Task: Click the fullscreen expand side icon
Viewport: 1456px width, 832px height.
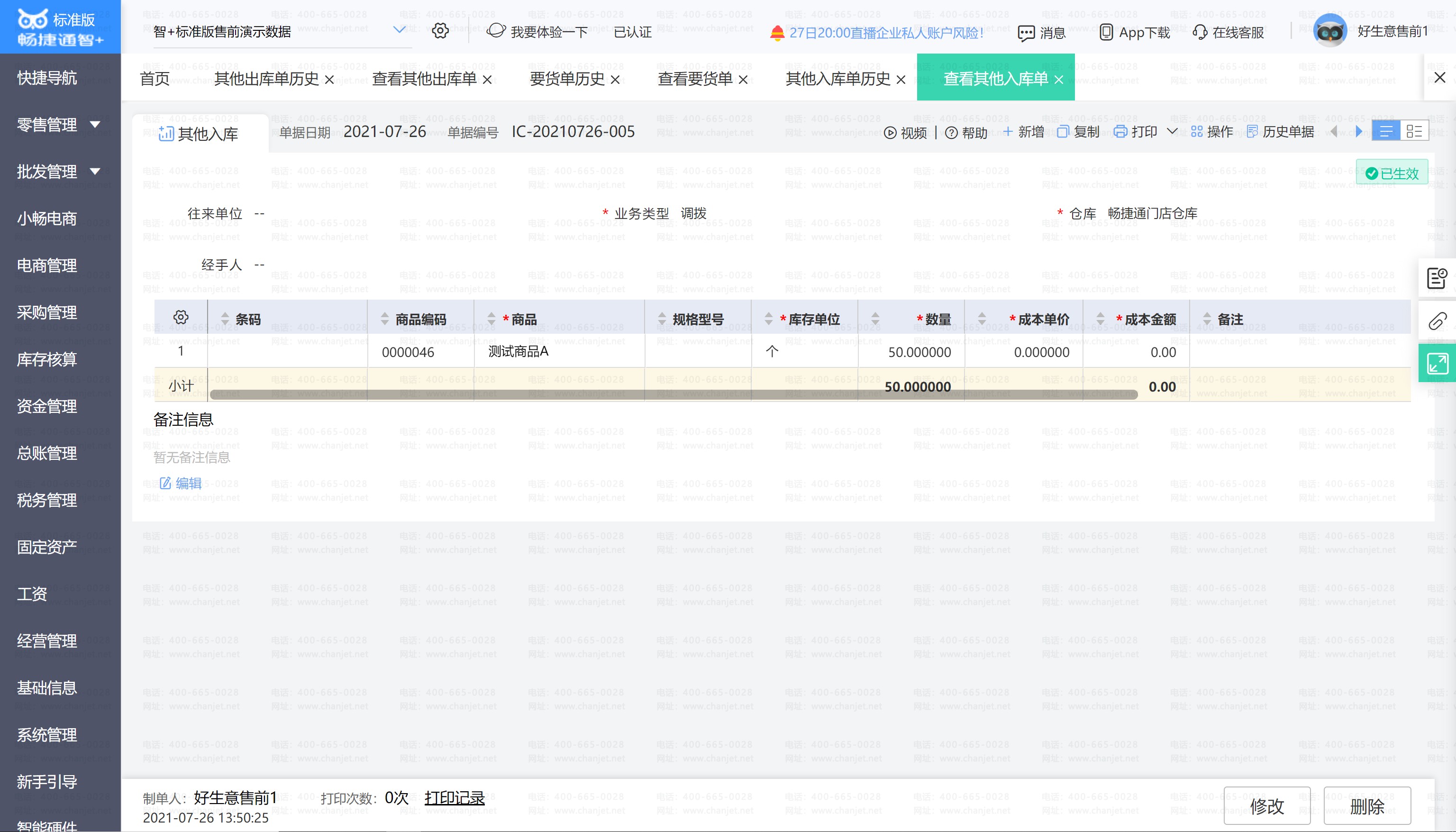Action: click(x=1437, y=364)
